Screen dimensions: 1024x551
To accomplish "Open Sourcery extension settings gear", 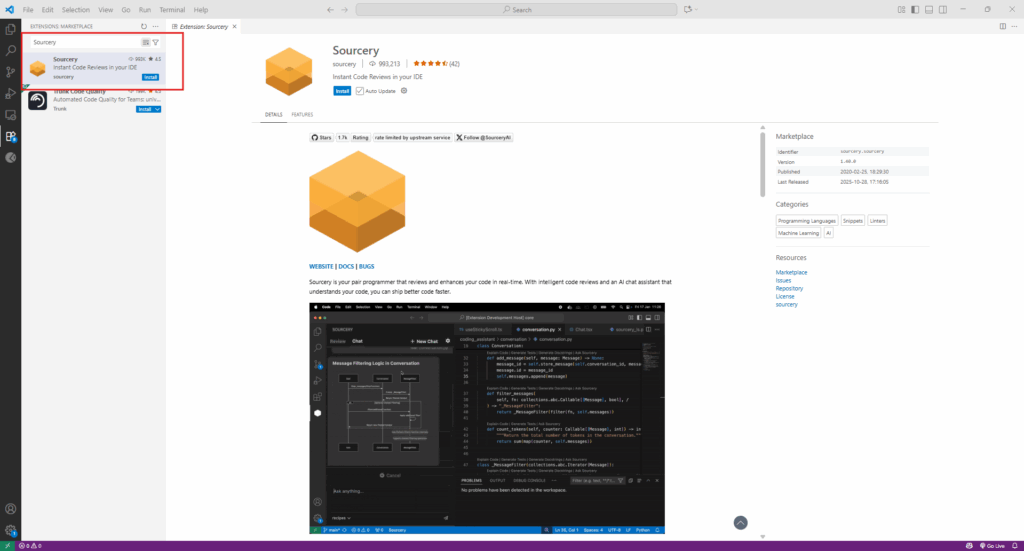I will [x=404, y=90].
